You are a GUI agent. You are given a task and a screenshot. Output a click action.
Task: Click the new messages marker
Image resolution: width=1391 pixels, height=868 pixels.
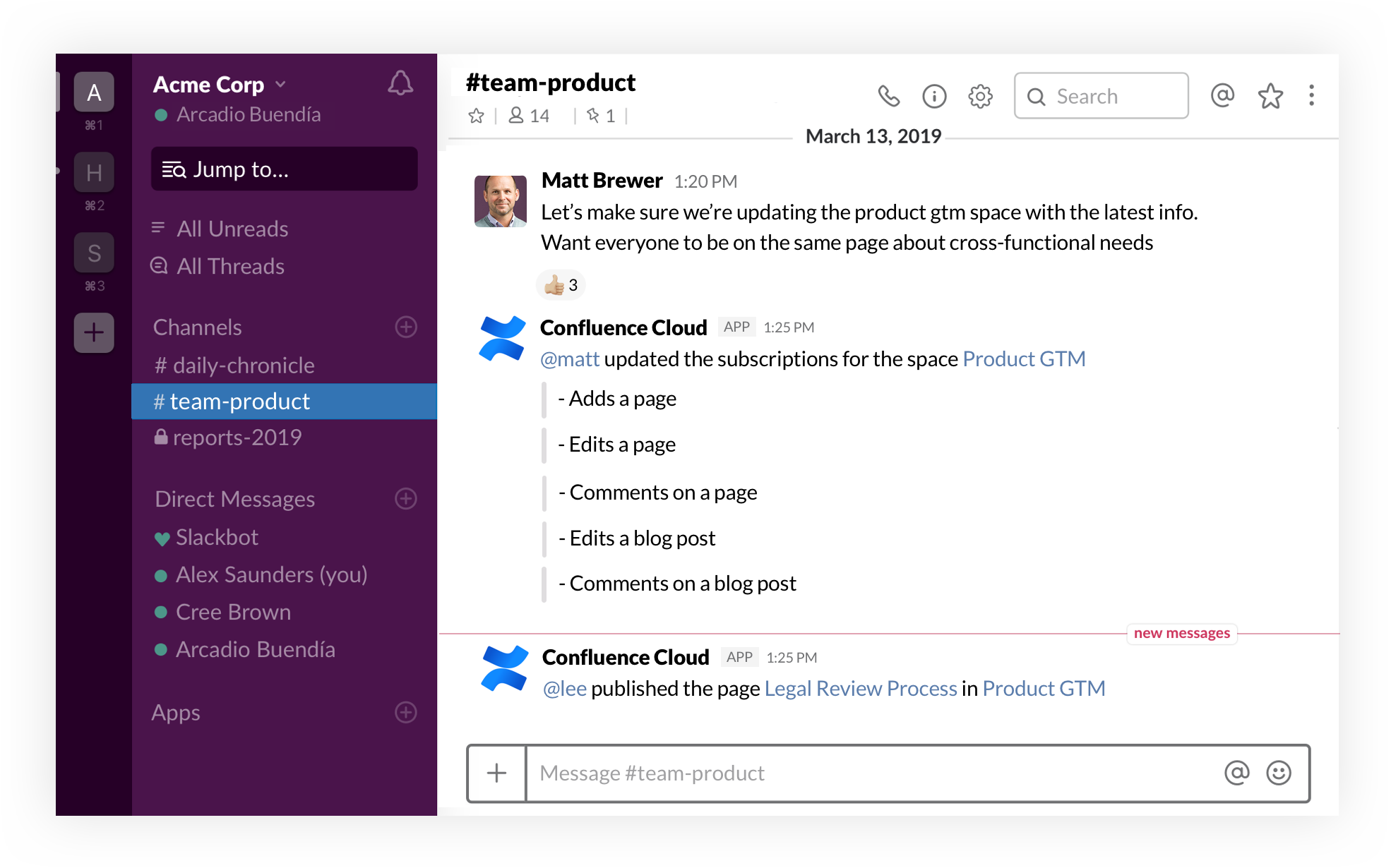pyautogui.click(x=1182, y=633)
